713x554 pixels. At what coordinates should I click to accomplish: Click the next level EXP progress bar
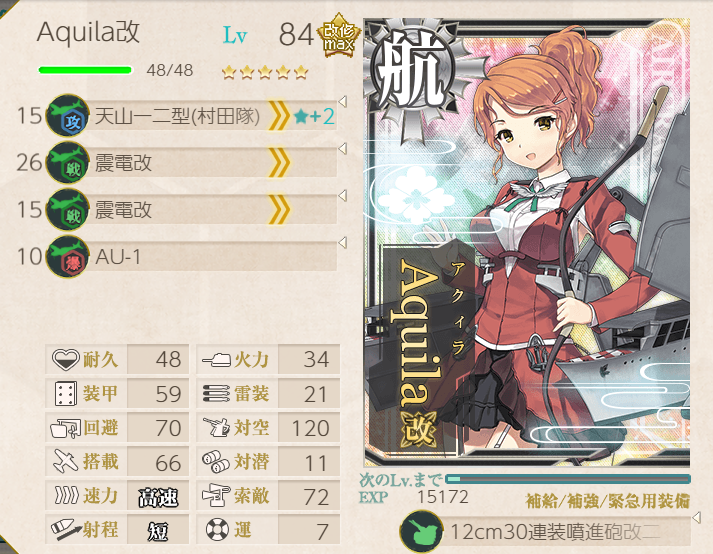(x=568, y=478)
